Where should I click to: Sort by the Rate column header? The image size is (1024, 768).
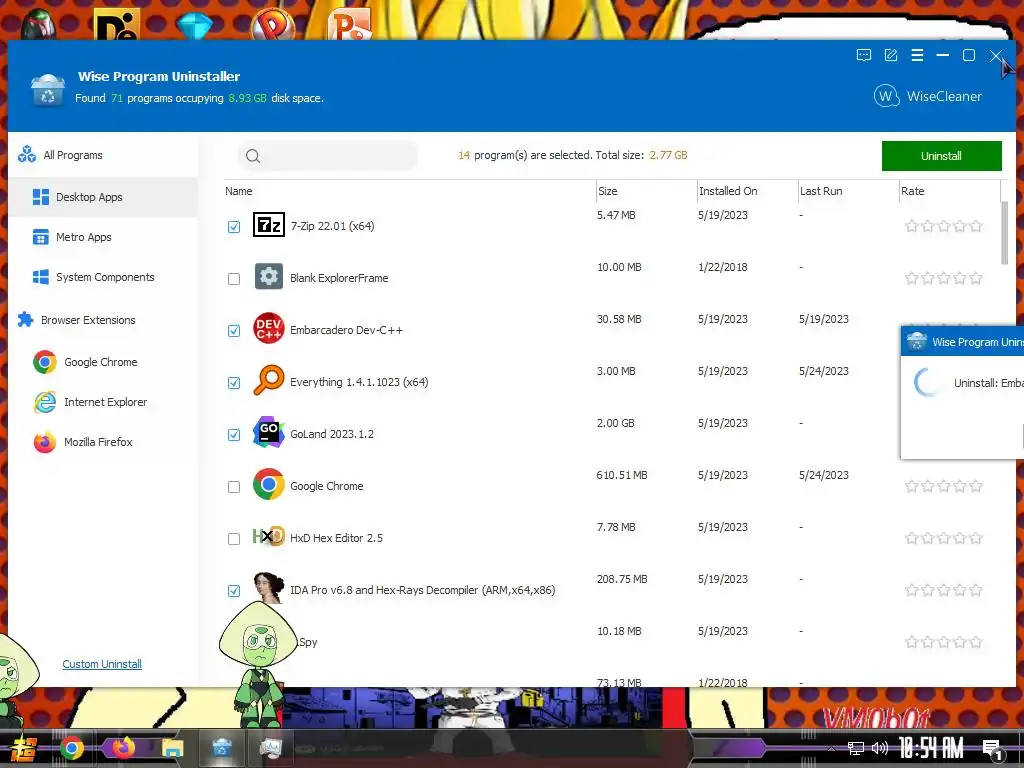950,191
